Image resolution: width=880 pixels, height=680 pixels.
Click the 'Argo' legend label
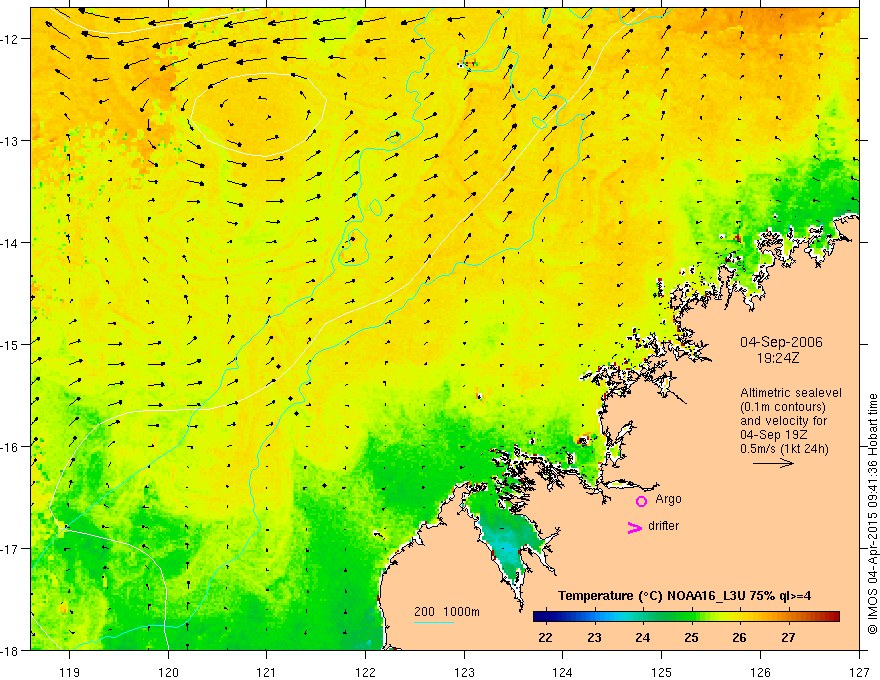[668, 499]
